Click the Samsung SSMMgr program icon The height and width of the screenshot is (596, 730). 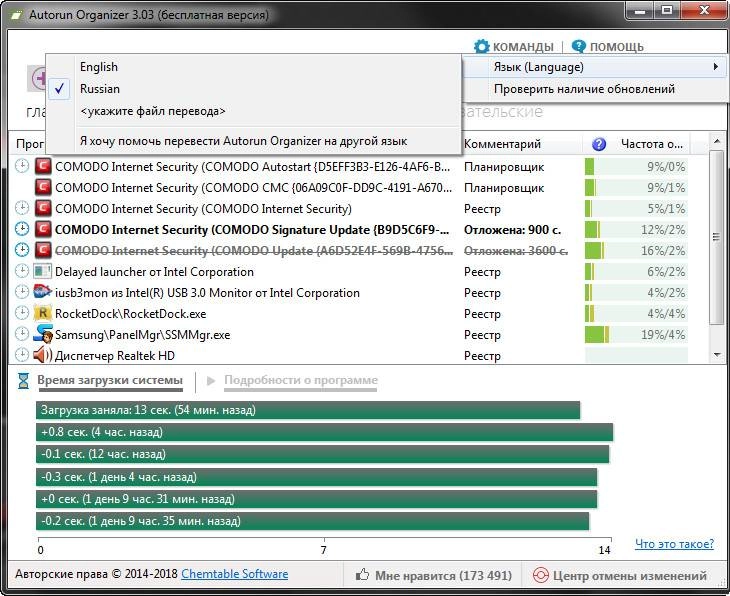[x=42, y=334]
